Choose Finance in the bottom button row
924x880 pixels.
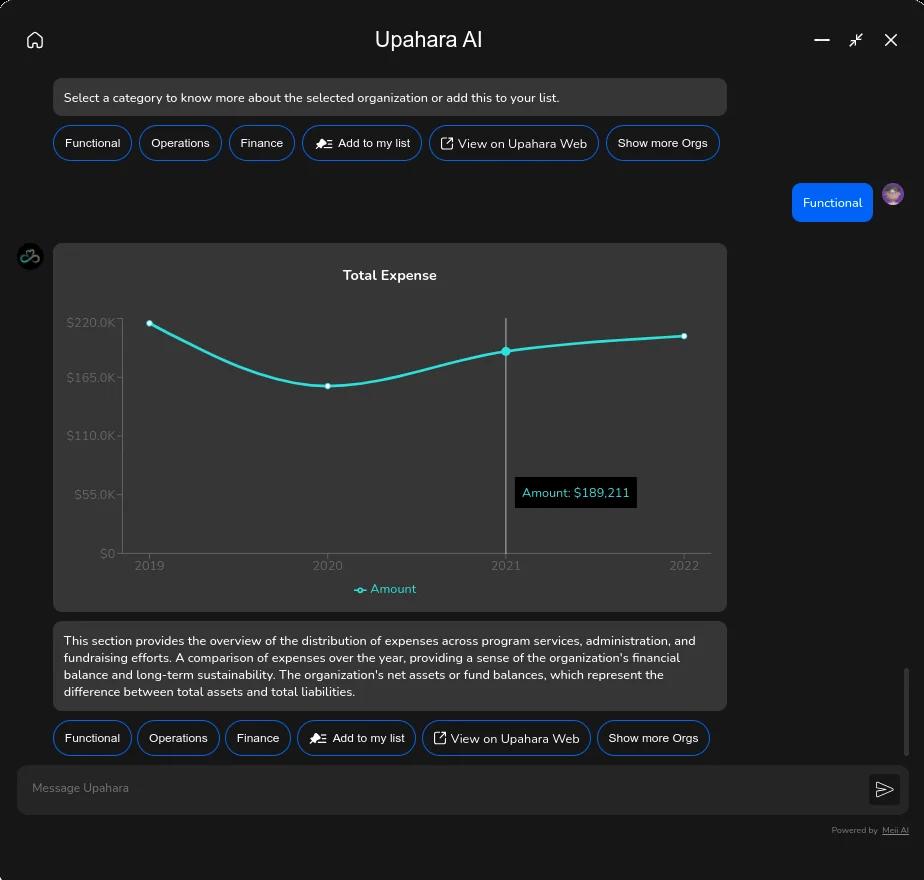pos(258,738)
